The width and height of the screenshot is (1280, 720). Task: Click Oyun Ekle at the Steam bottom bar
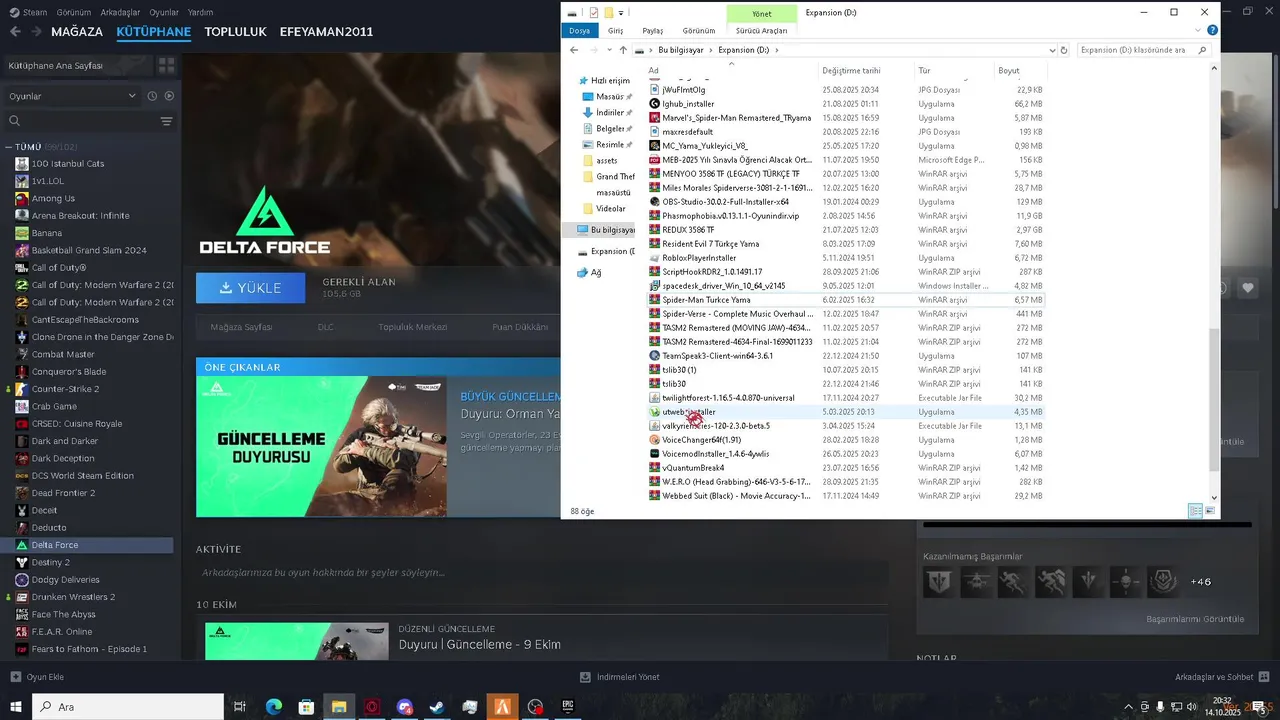tap(37, 677)
